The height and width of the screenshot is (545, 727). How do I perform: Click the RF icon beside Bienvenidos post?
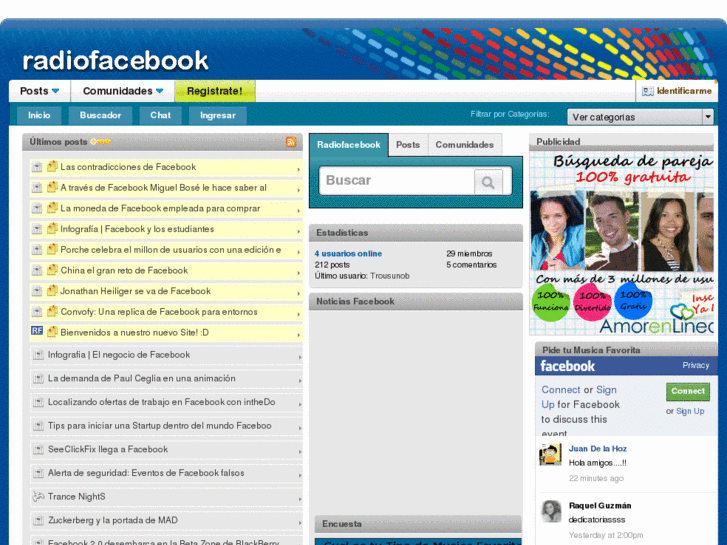click(x=37, y=331)
